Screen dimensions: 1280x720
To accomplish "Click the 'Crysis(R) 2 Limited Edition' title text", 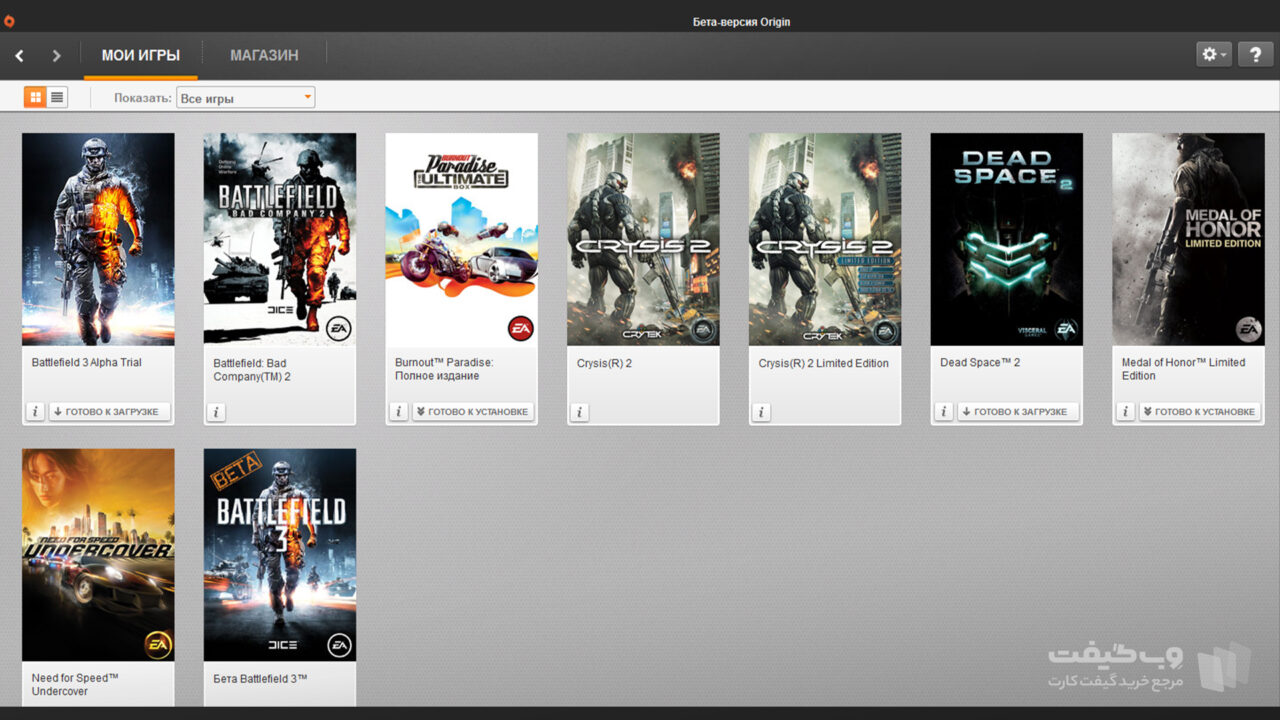I will pyautogui.click(x=824, y=363).
